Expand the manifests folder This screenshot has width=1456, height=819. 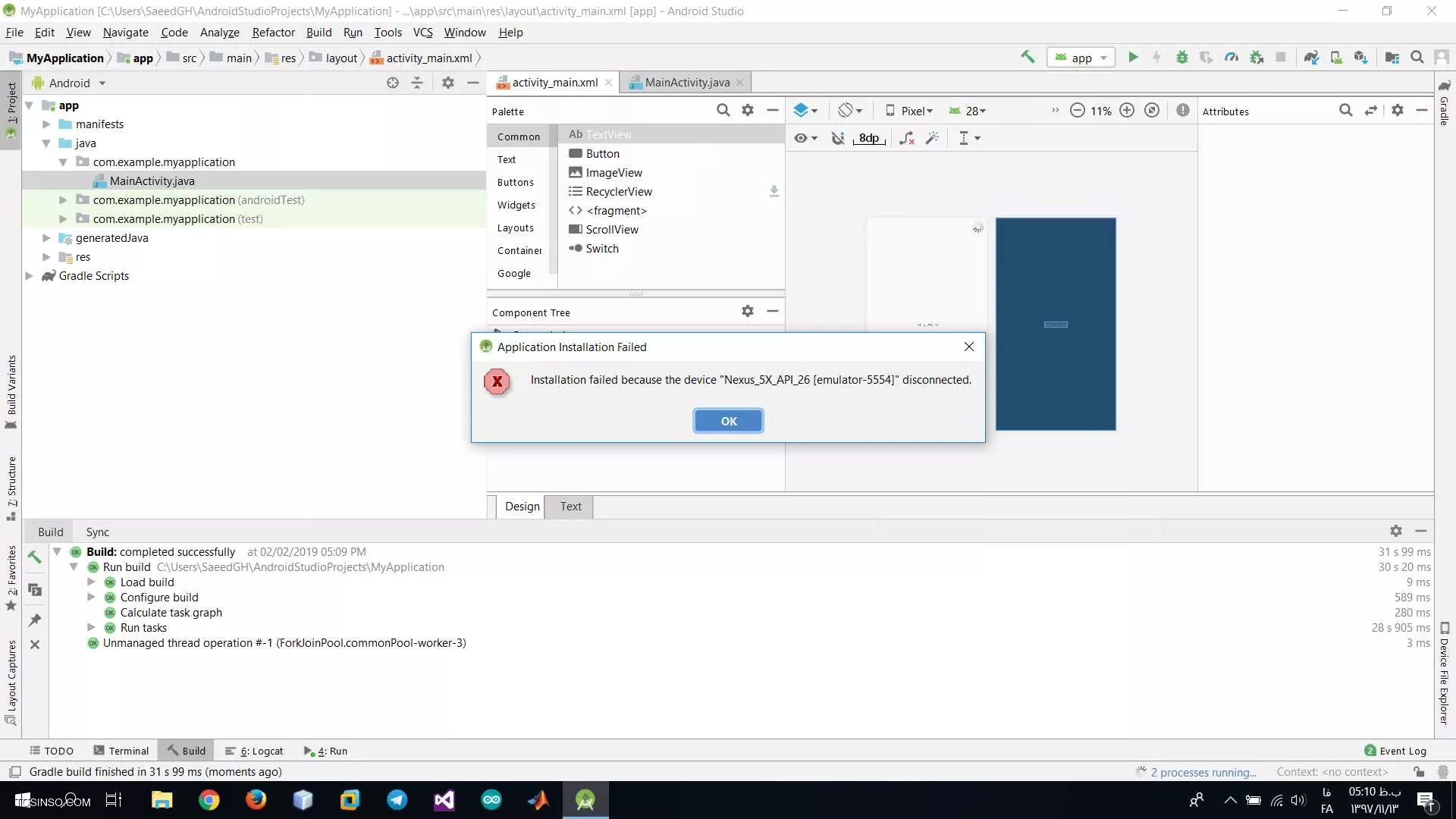pyautogui.click(x=46, y=124)
